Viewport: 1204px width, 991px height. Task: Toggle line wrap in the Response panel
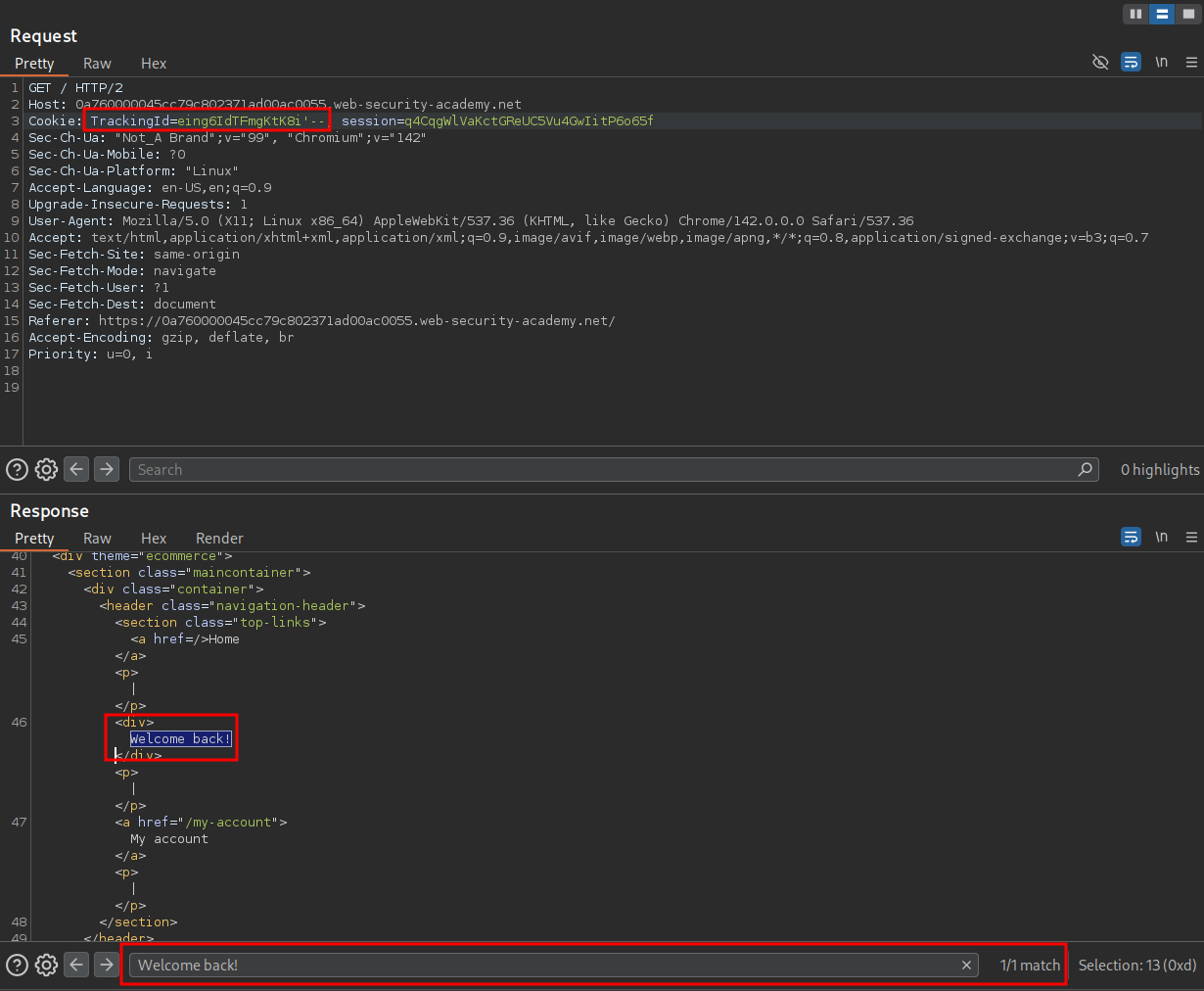pos(1131,538)
